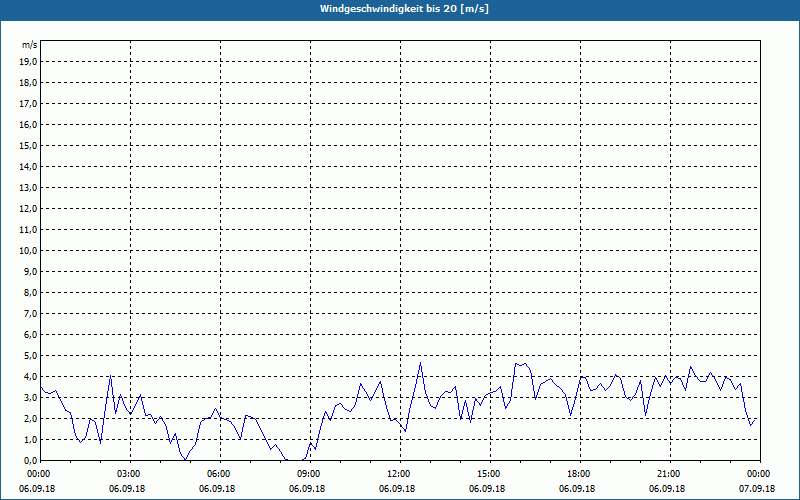
Task: Choose the 12,0 y-axis label
Action: tap(28, 208)
